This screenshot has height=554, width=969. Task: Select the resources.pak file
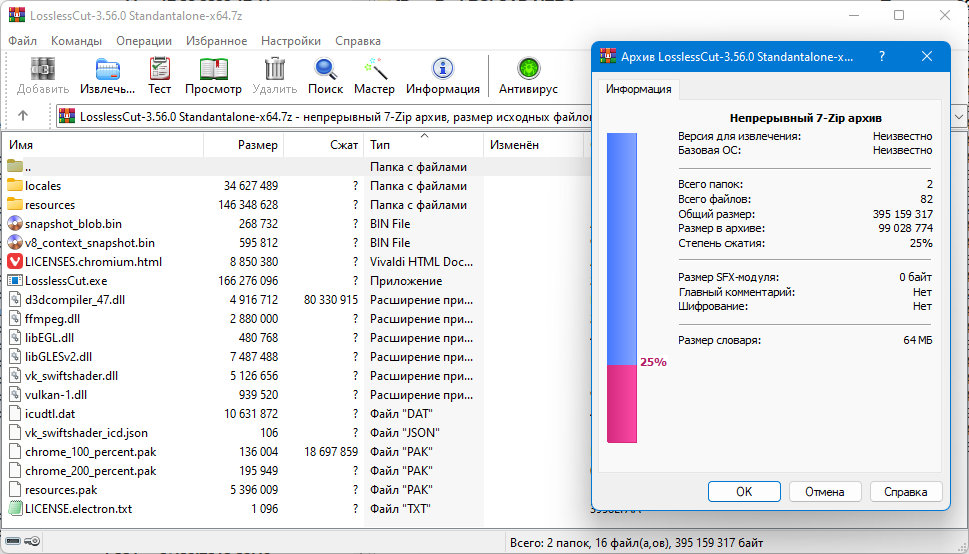pyautogui.click(x=61, y=490)
